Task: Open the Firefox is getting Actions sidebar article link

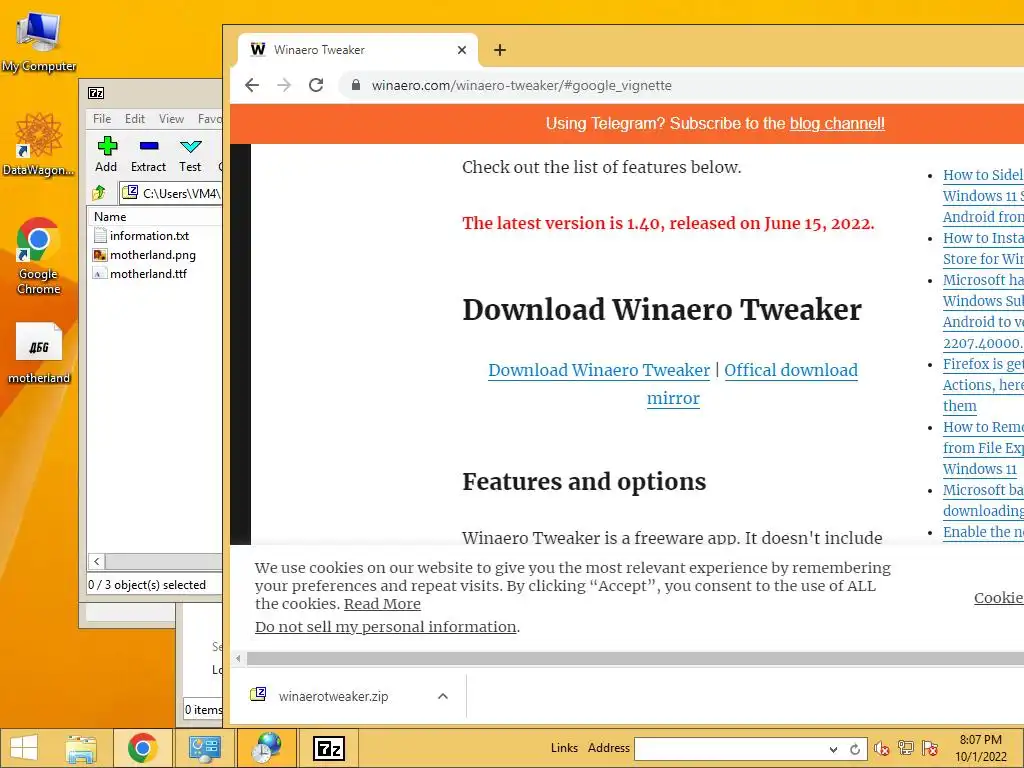Action: tap(983, 385)
